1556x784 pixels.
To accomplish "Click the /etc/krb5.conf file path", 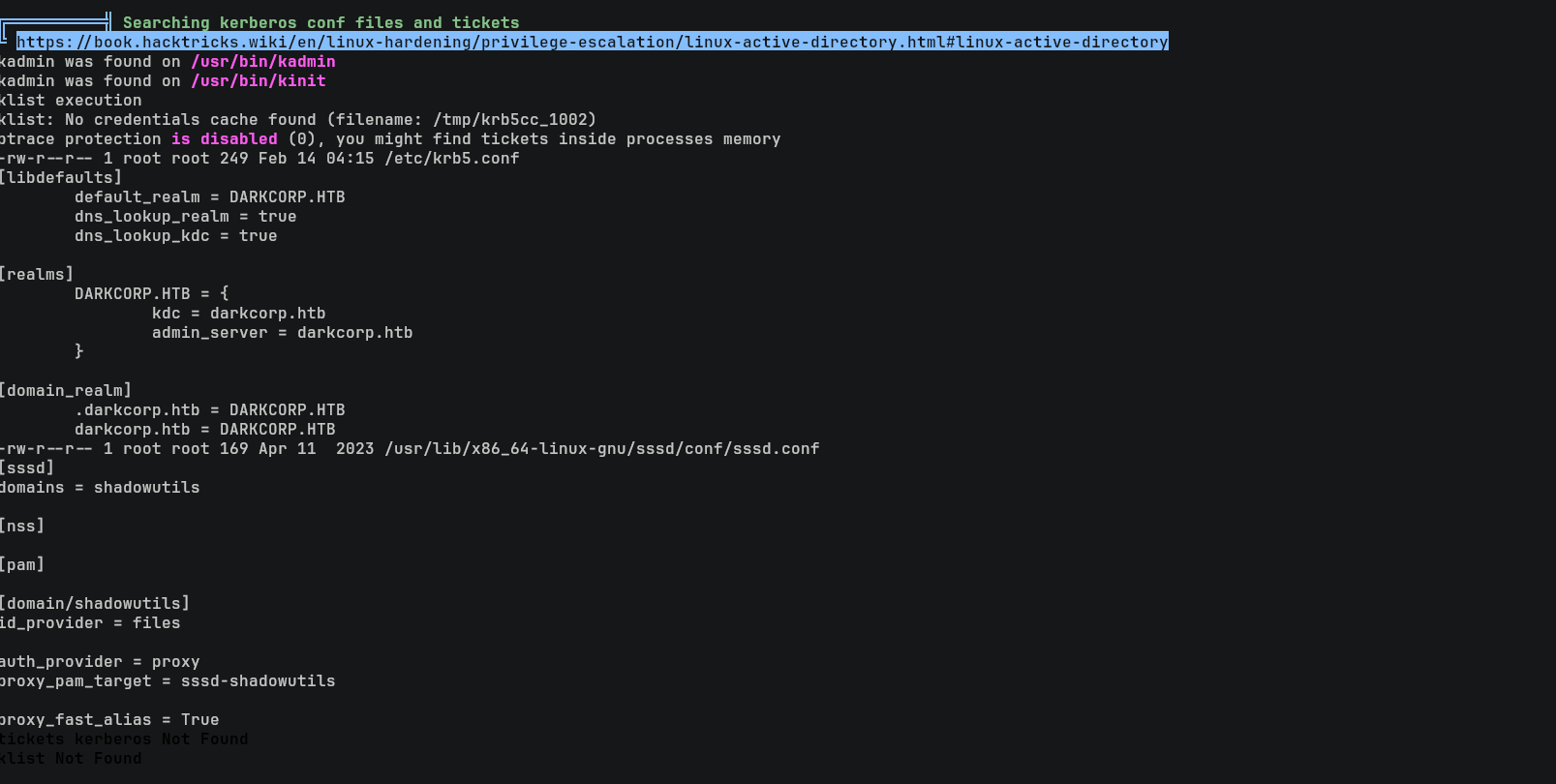I will (x=451, y=158).
